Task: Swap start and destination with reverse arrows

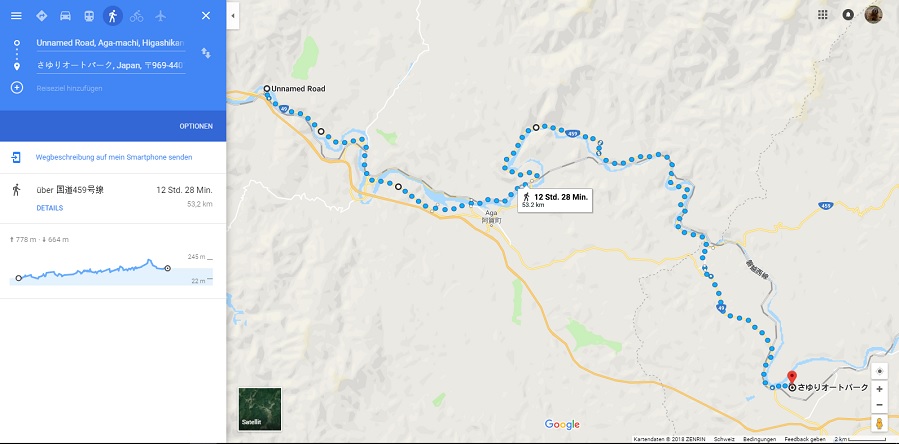Action: 205,53
